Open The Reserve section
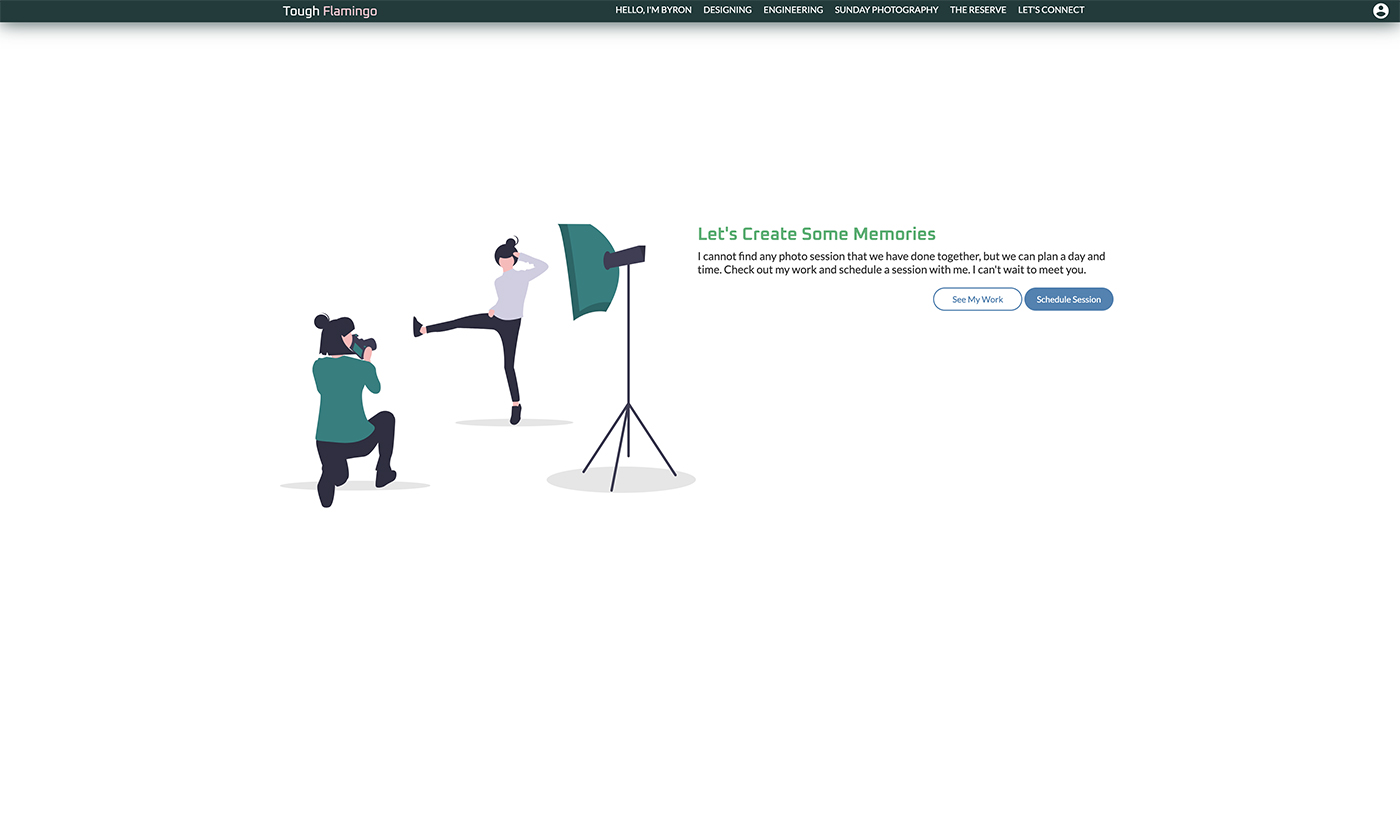1400x815 pixels. 978,10
